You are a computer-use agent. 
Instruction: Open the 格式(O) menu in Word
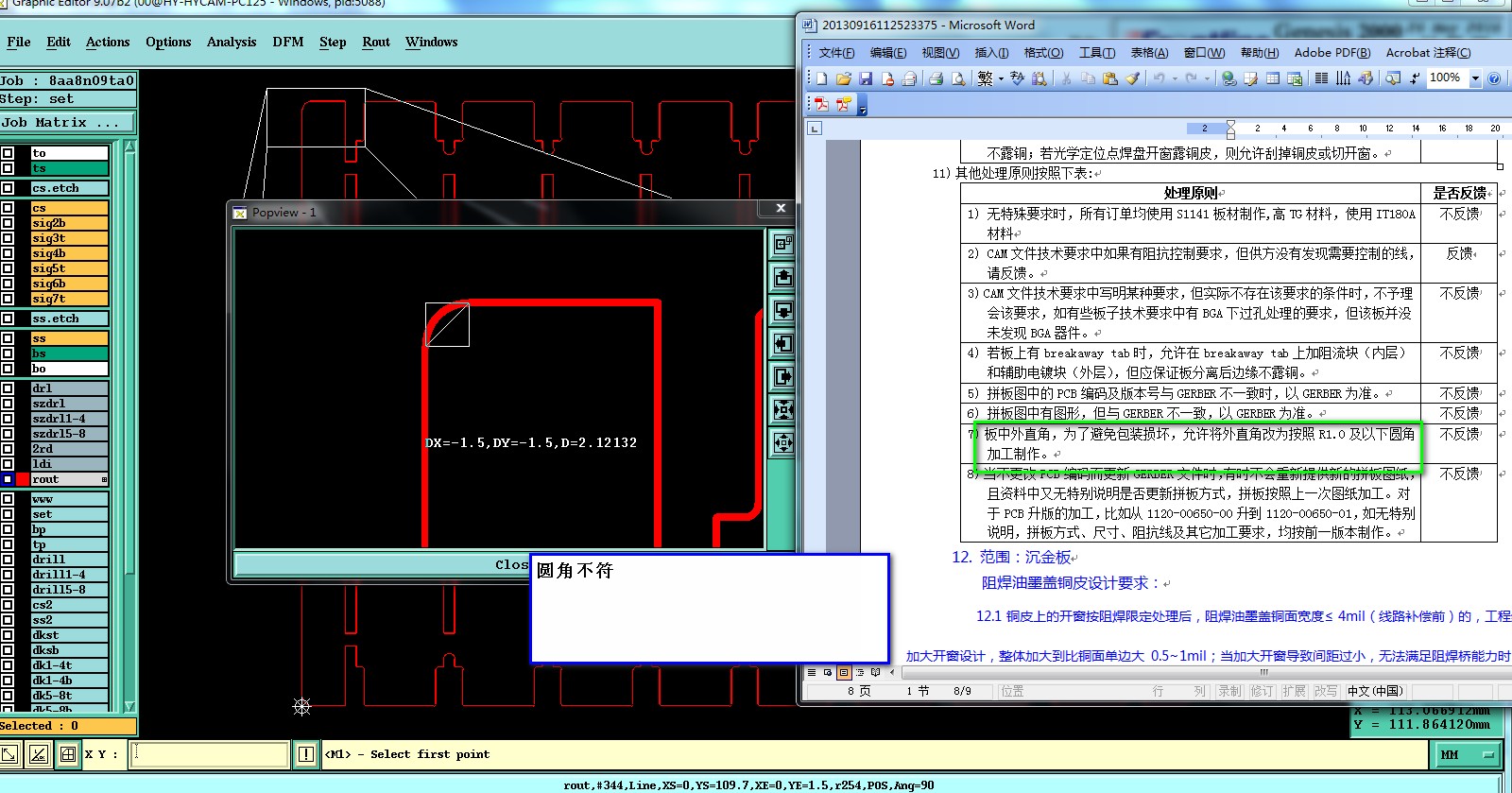pos(1043,53)
